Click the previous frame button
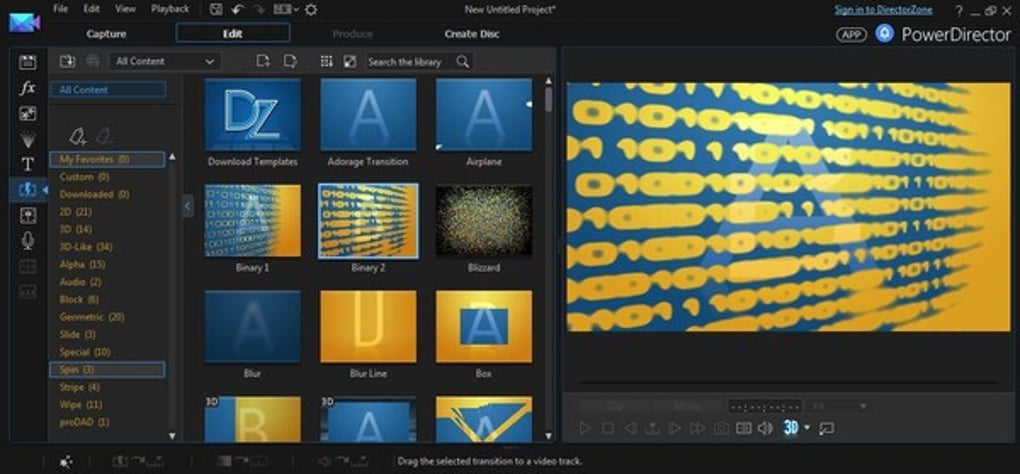 (630, 428)
